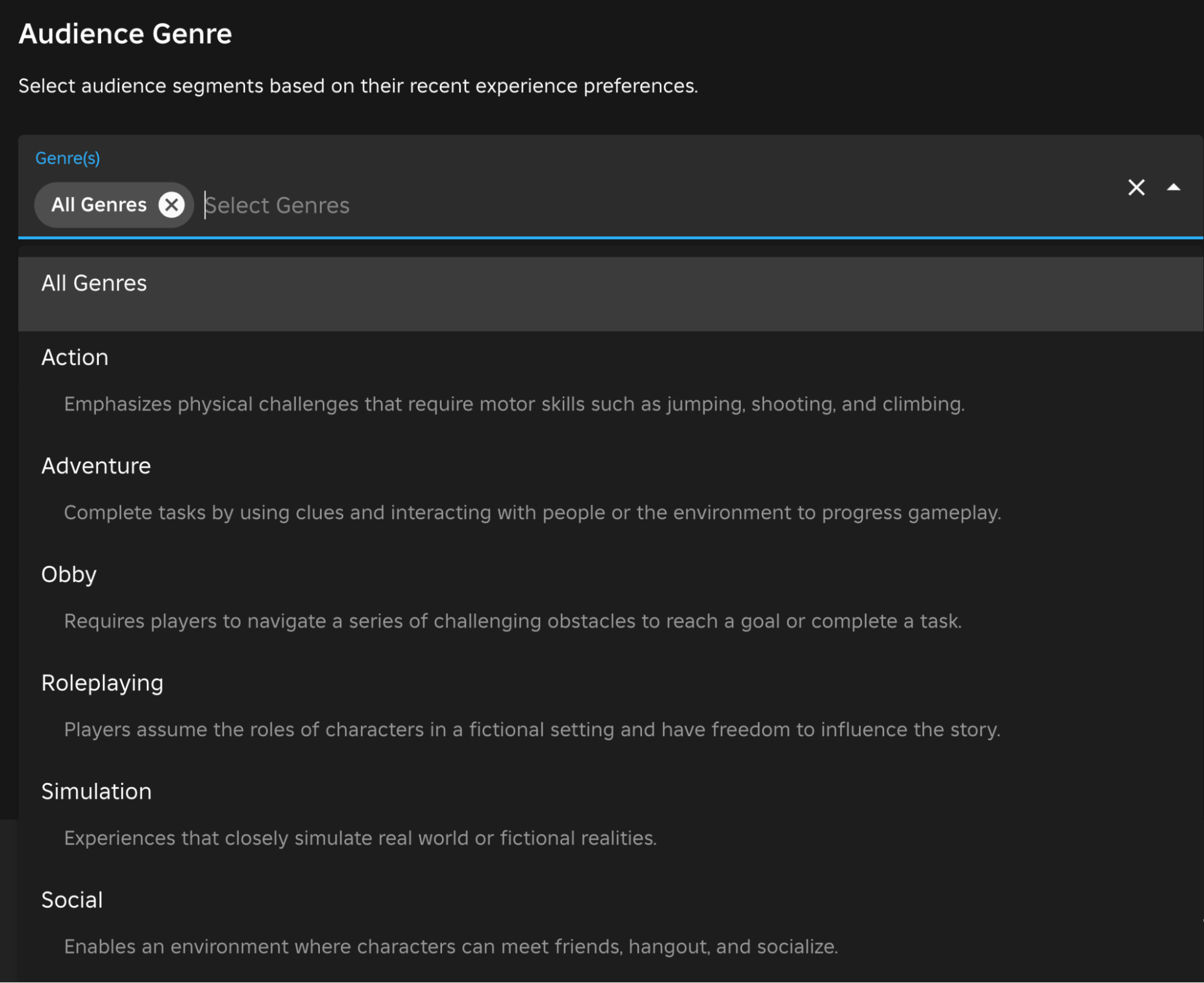This screenshot has height=983, width=1204.
Task: Click Adventure's clues and tasks description
Action: 532,513
